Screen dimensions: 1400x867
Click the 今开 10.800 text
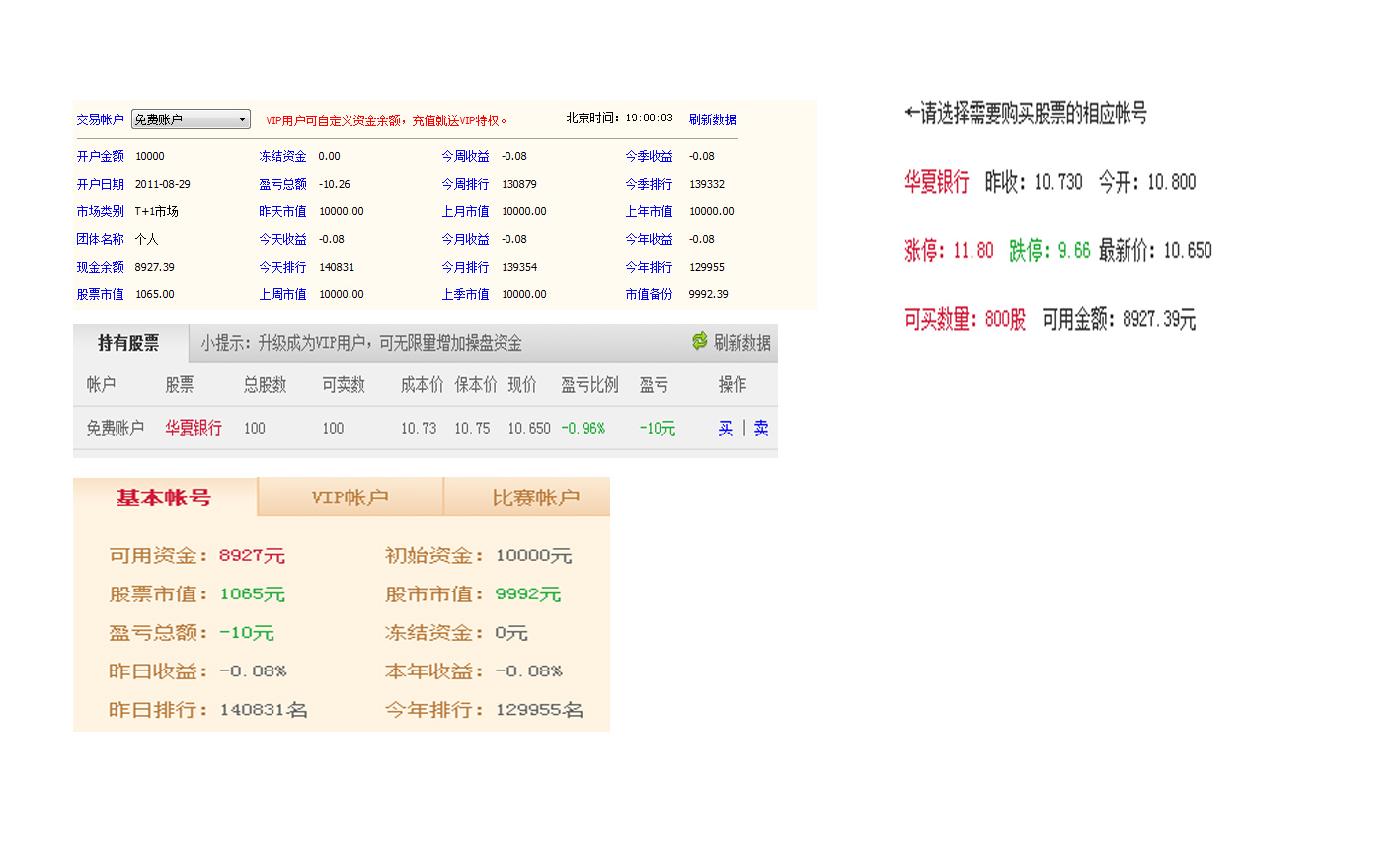click(1147, 182)
